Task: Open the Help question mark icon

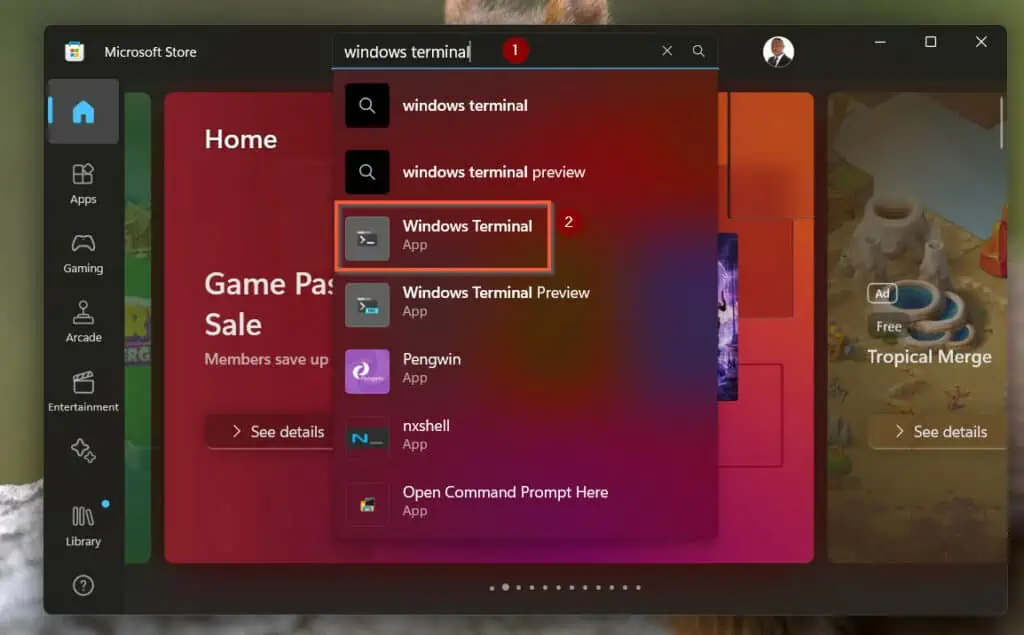Action: 83,585
